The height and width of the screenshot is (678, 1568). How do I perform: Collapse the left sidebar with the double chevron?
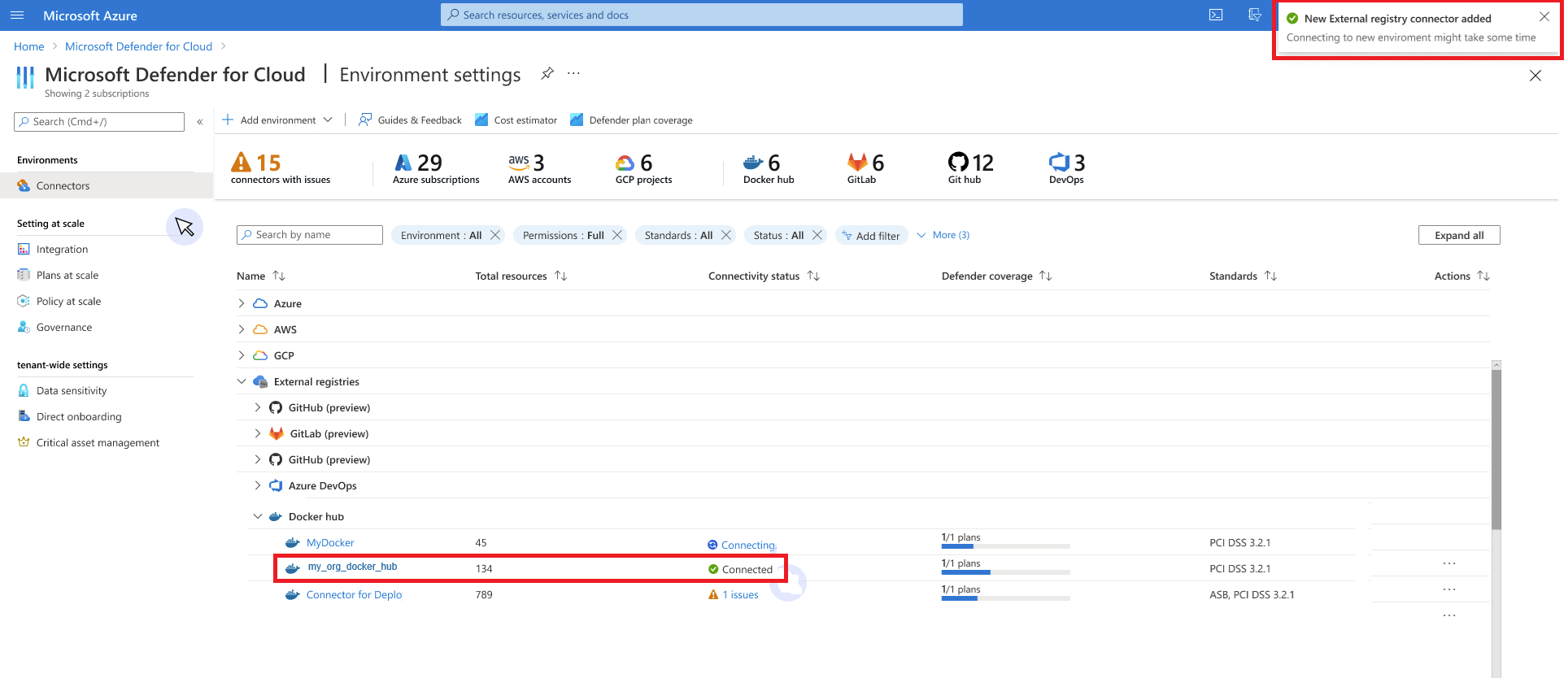point(199,122)
